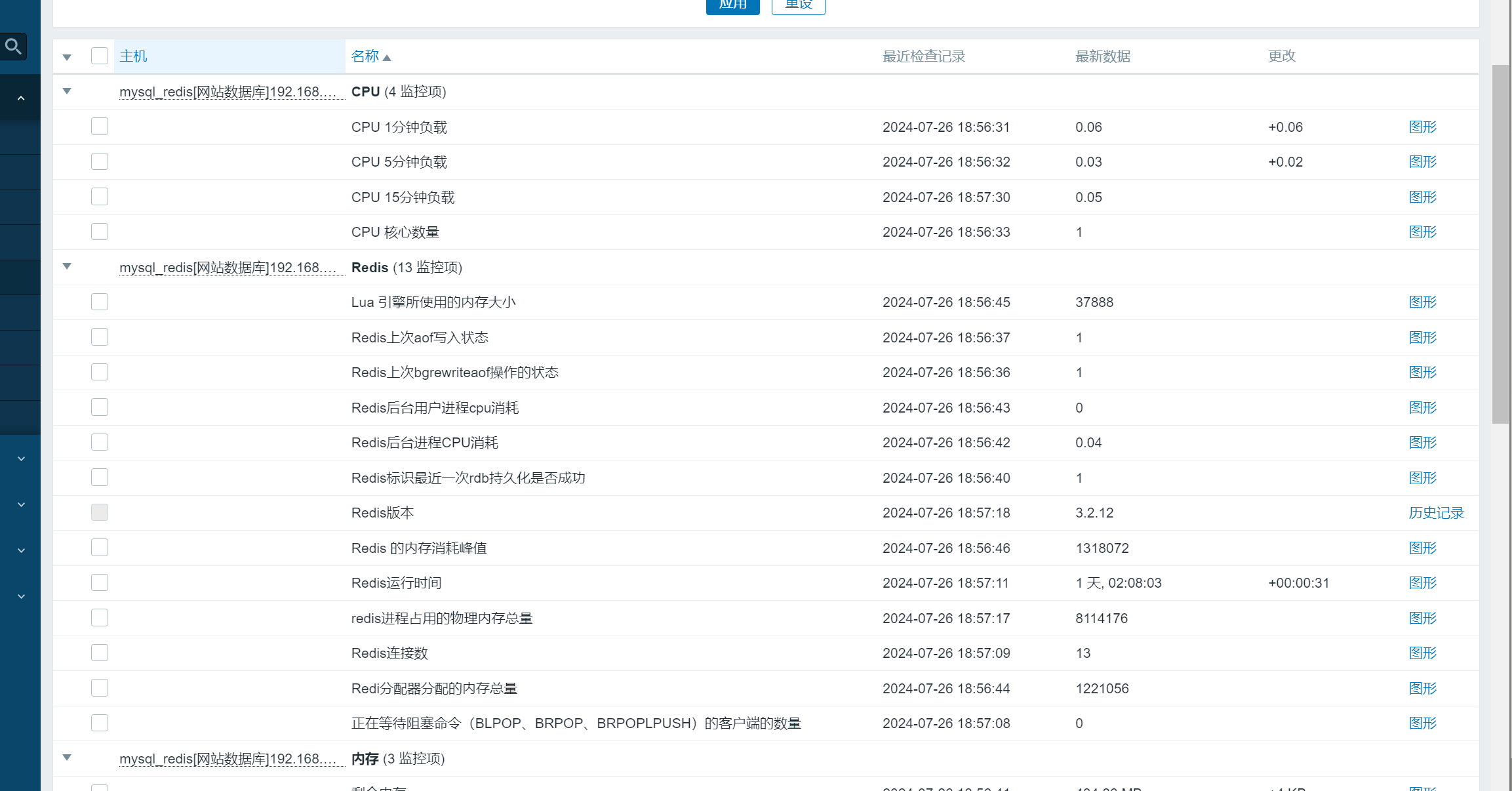Expand the third downward chevron in sidebar
1512x791 pixels.
click(21, 550)
